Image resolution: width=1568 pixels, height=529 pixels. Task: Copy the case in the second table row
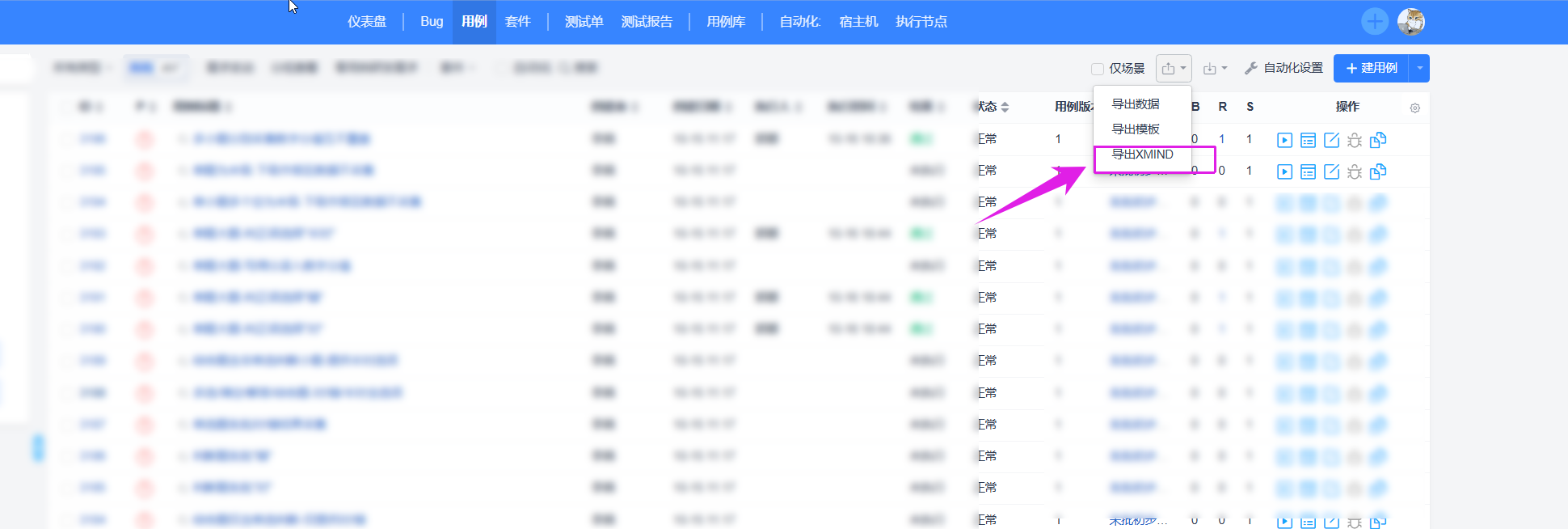1378,171
